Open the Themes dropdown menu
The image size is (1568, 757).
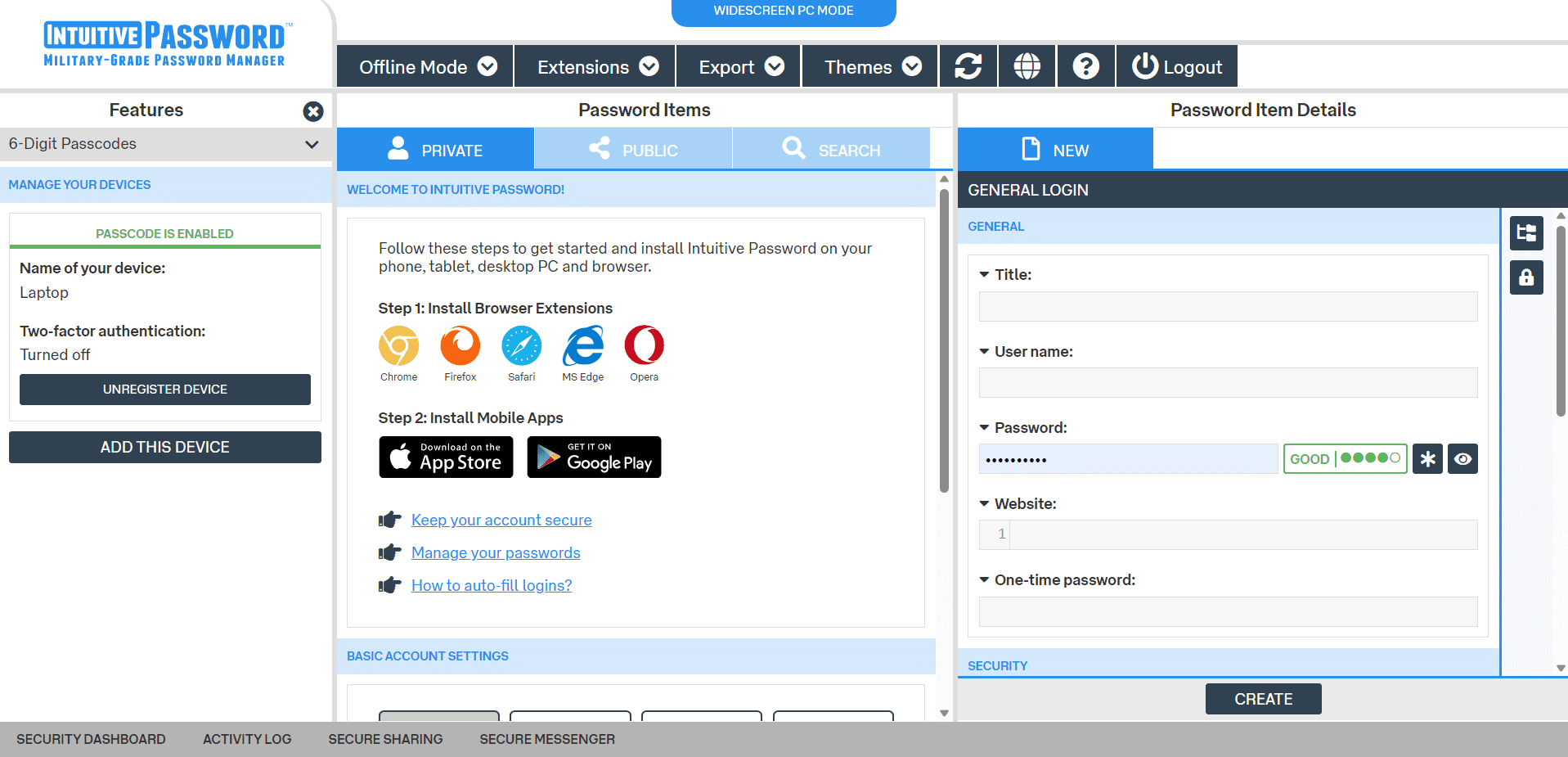pyautogui.click(x=870, y=66)
